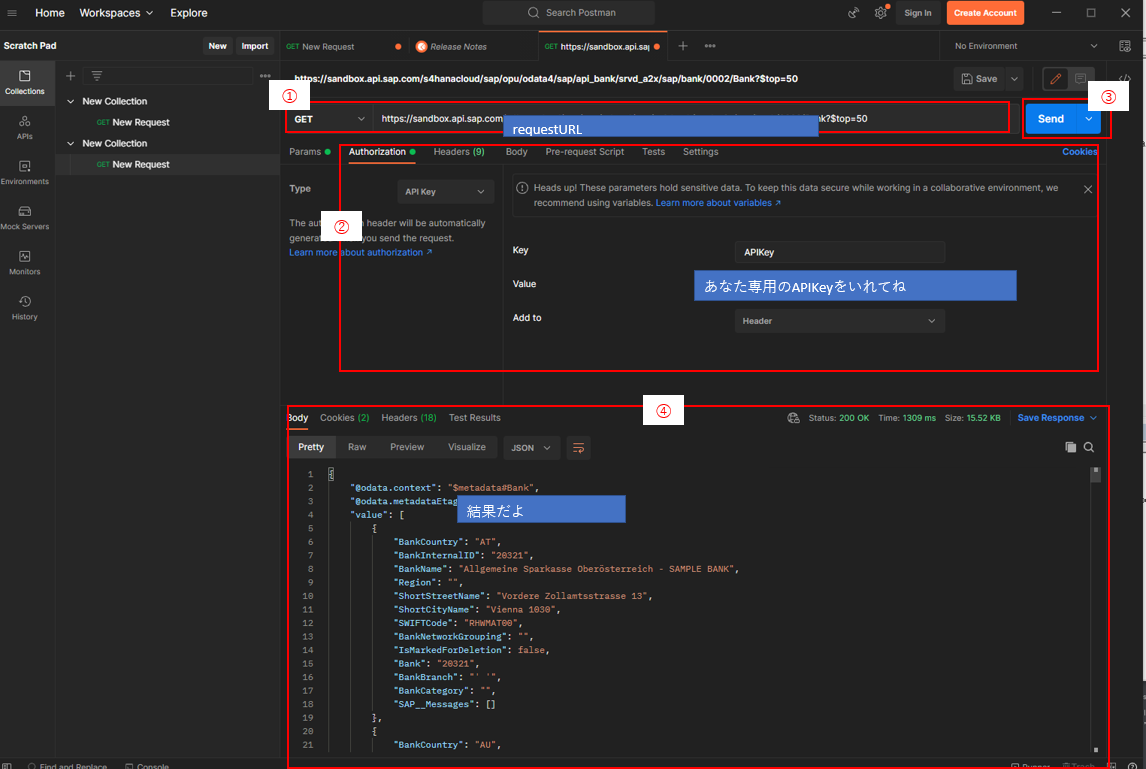Click the Sign In button

(x=917, y=13)
